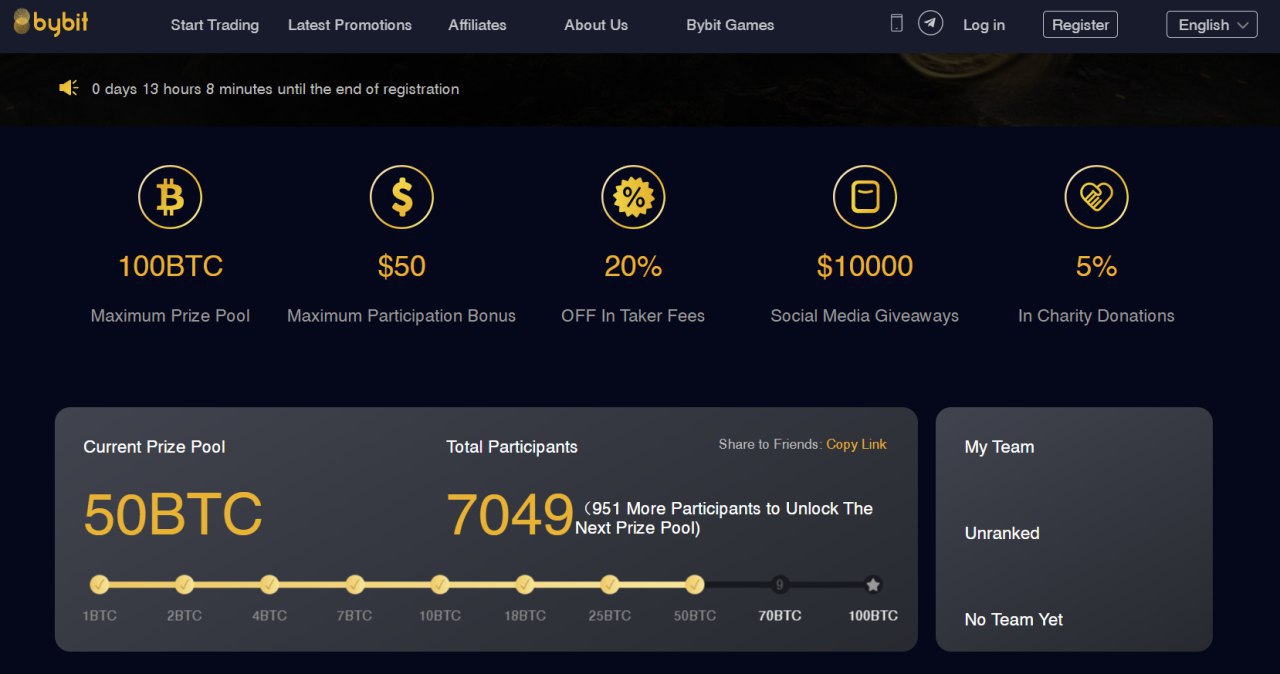Open Bybit Games menu
The width and height of the screenshot is (1280, 674).
[x=730, y=25]
